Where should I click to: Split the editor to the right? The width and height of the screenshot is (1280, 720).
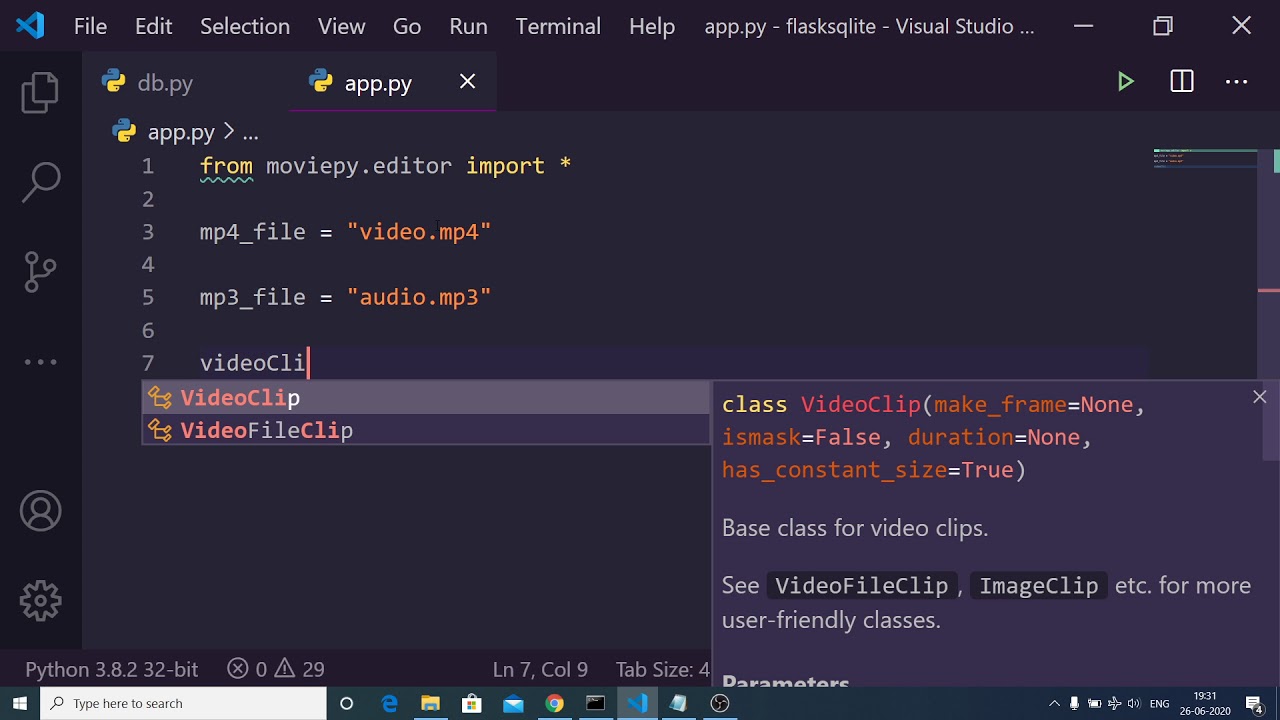[1181, 82]
